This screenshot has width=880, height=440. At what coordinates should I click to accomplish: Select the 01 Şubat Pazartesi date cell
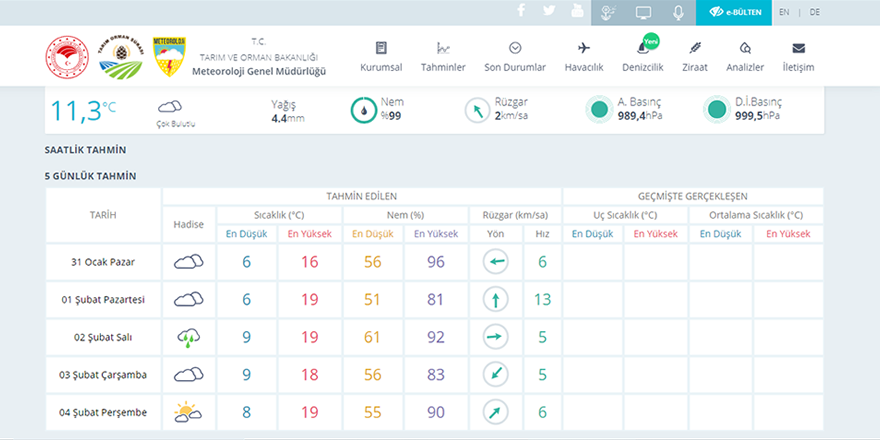pyautogui.click(x=103, y=299)
